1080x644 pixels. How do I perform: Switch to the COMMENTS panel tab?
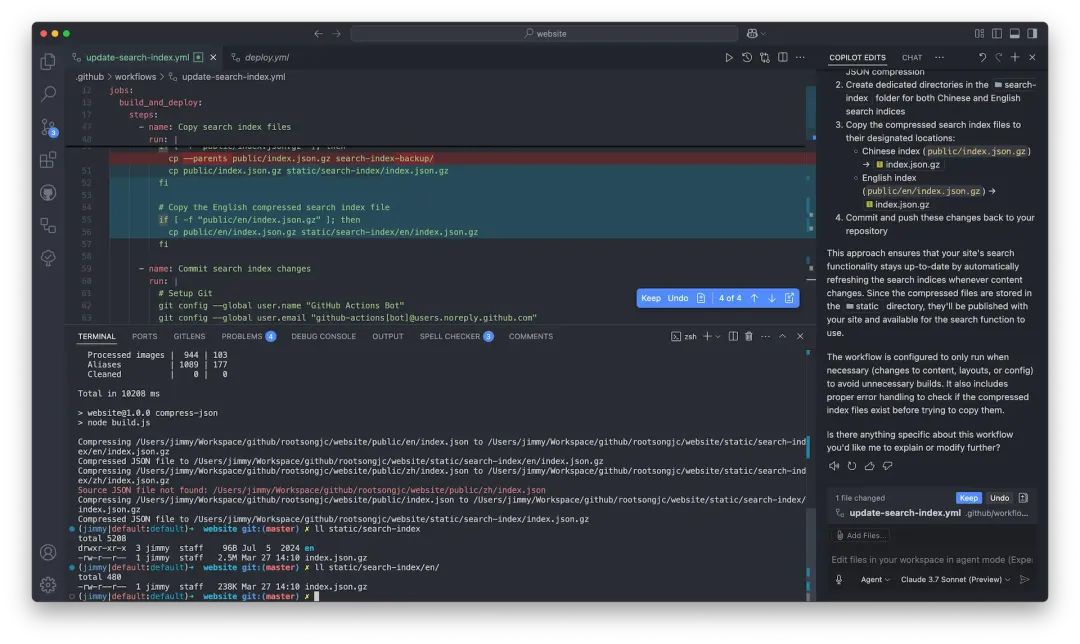click(x=530, y=336)
